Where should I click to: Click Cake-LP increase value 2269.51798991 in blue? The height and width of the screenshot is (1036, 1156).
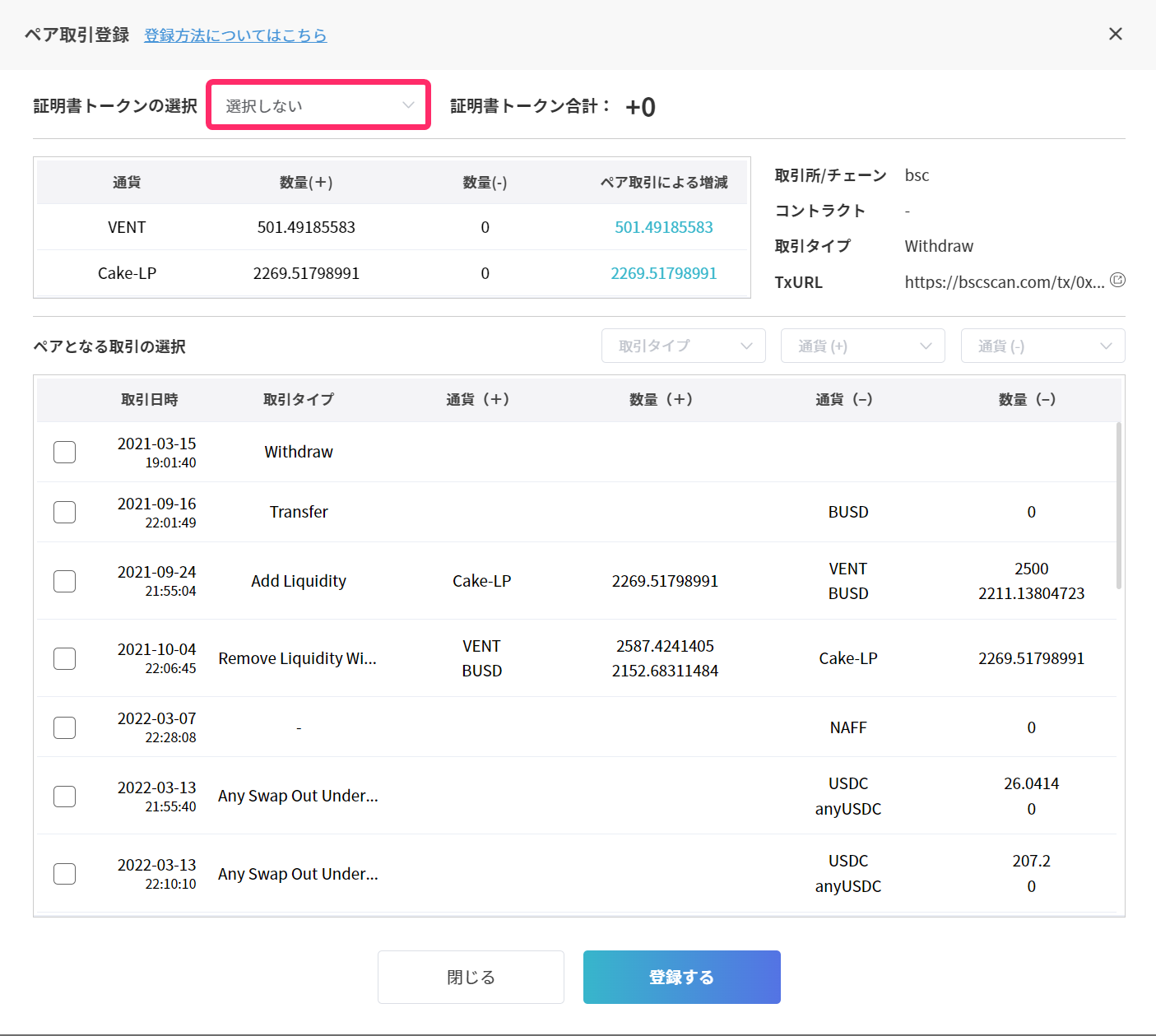point(664,273)
